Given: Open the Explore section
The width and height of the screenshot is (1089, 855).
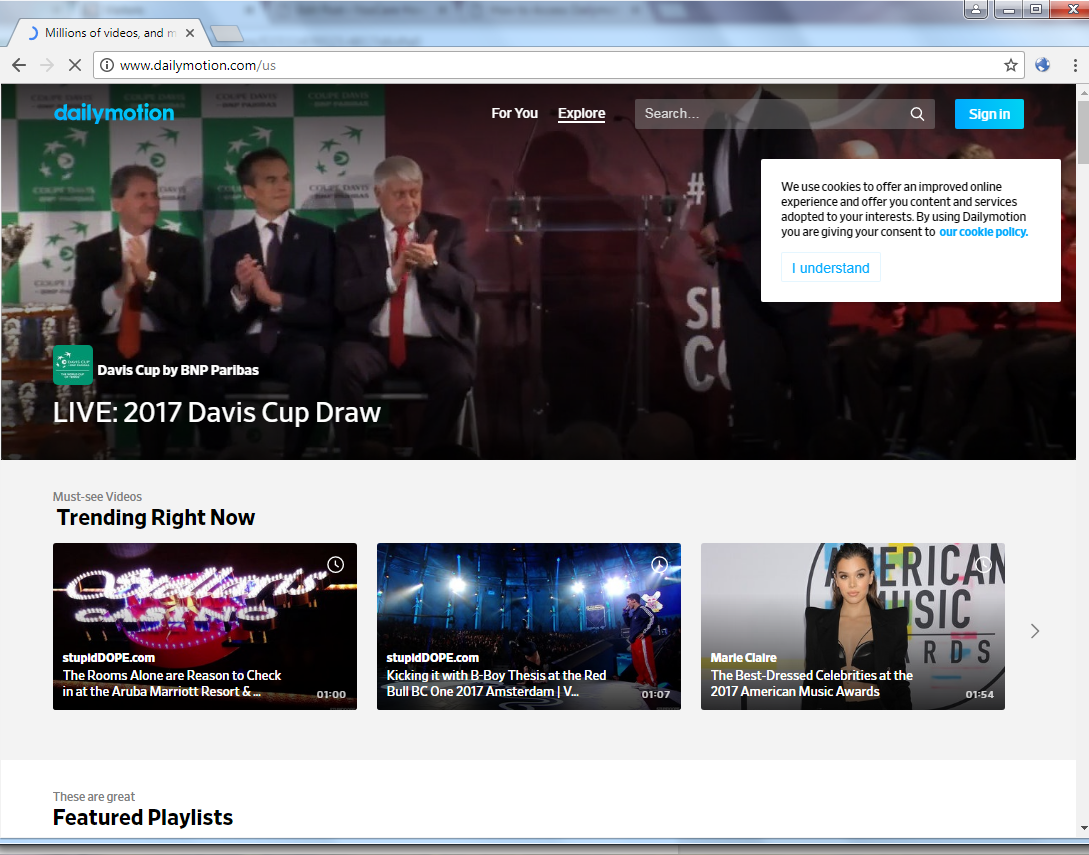Looking at the screenshot, I should pyautogui.click(x=581, y=113).
